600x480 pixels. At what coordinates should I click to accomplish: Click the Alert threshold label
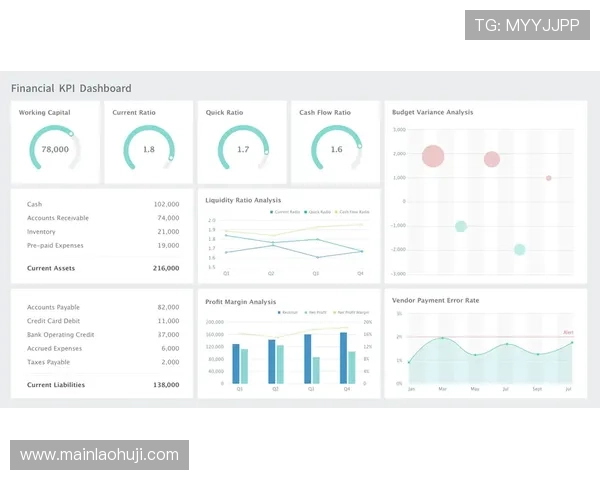click(568, 332)
